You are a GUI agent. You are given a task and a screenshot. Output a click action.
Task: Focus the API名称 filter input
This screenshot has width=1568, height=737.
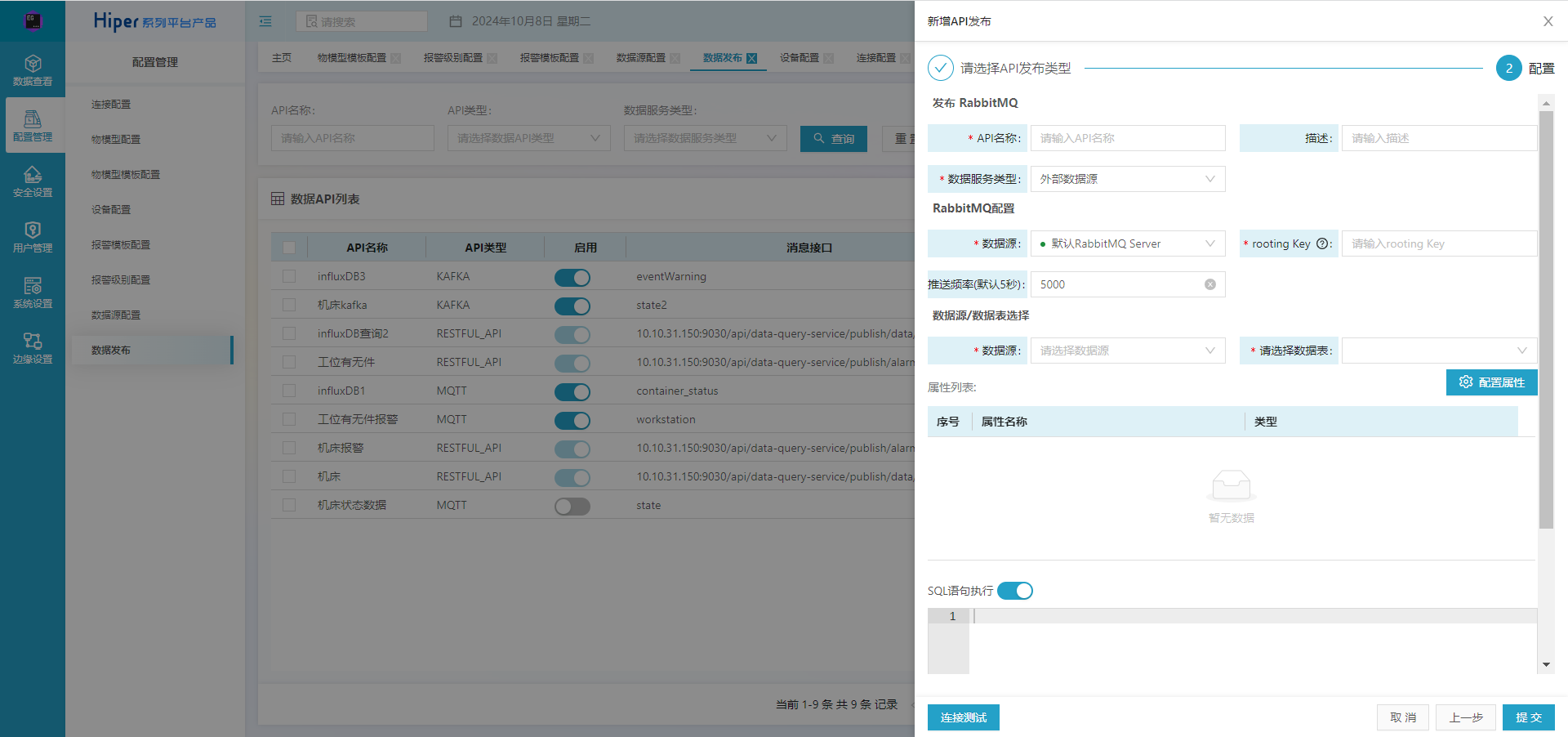pos(352,138)
